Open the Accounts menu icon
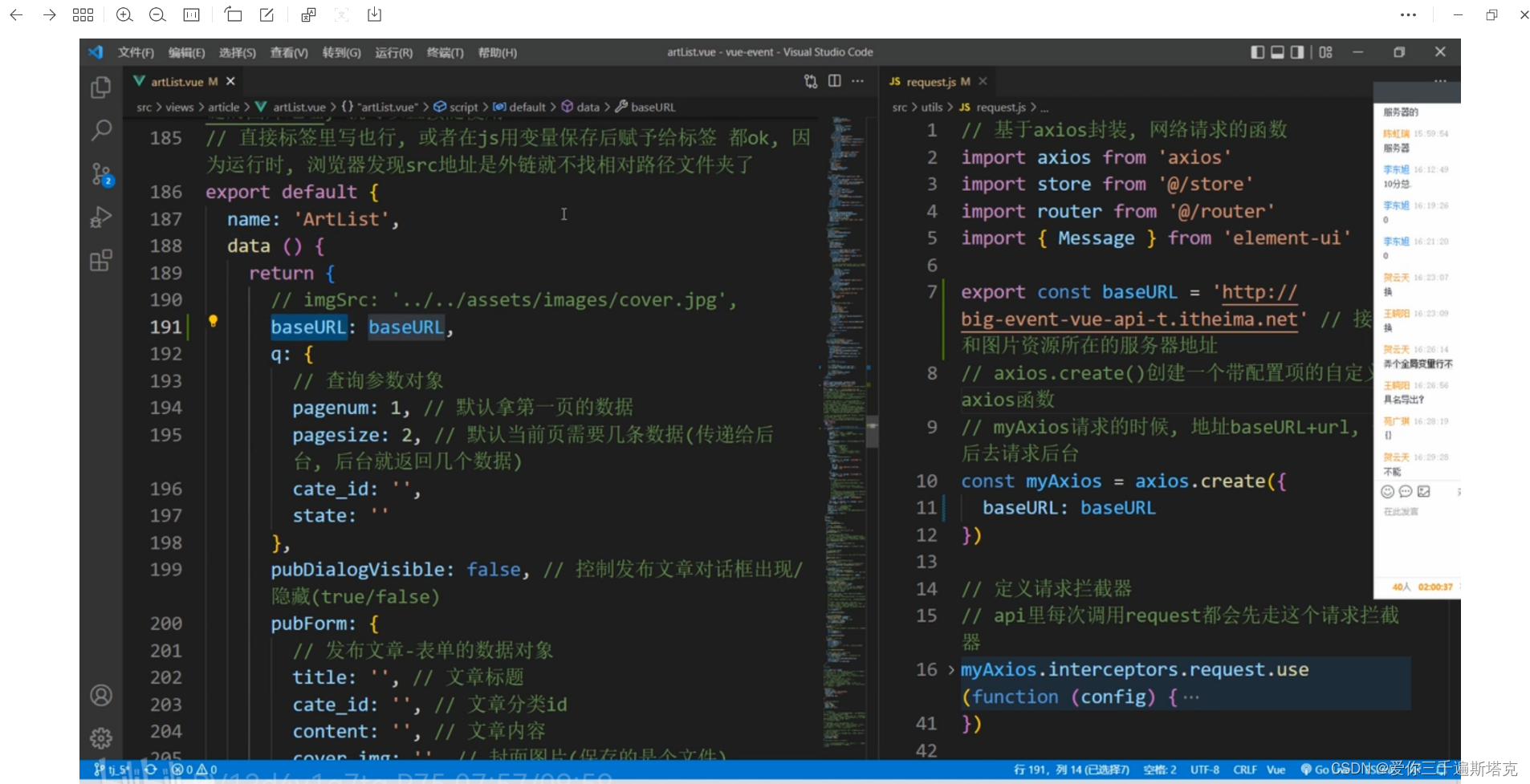Viewport: 1530px width, 784px height. click(x=101, y=695)
